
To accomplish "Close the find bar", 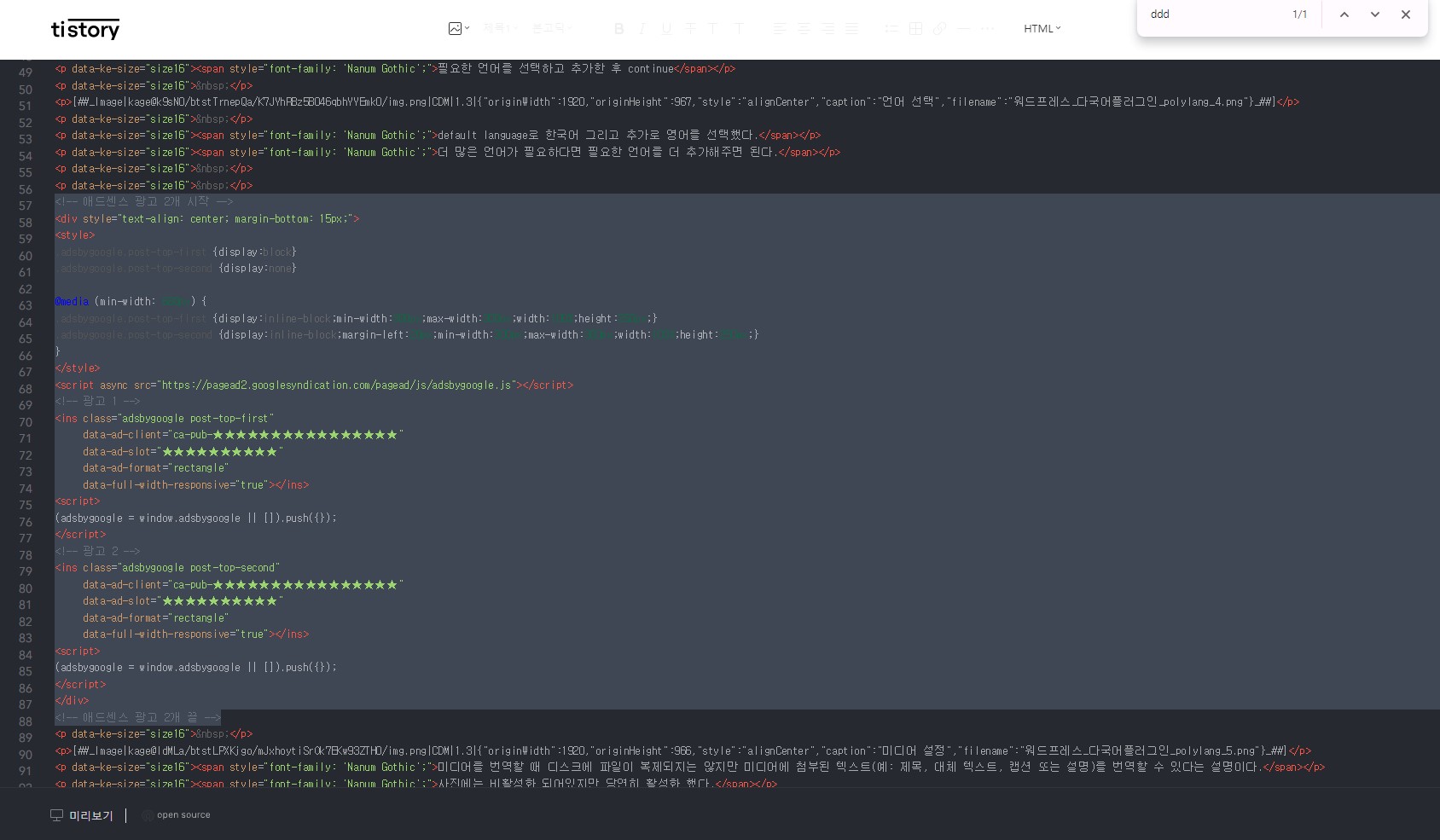I will (x=1406, y=14).
